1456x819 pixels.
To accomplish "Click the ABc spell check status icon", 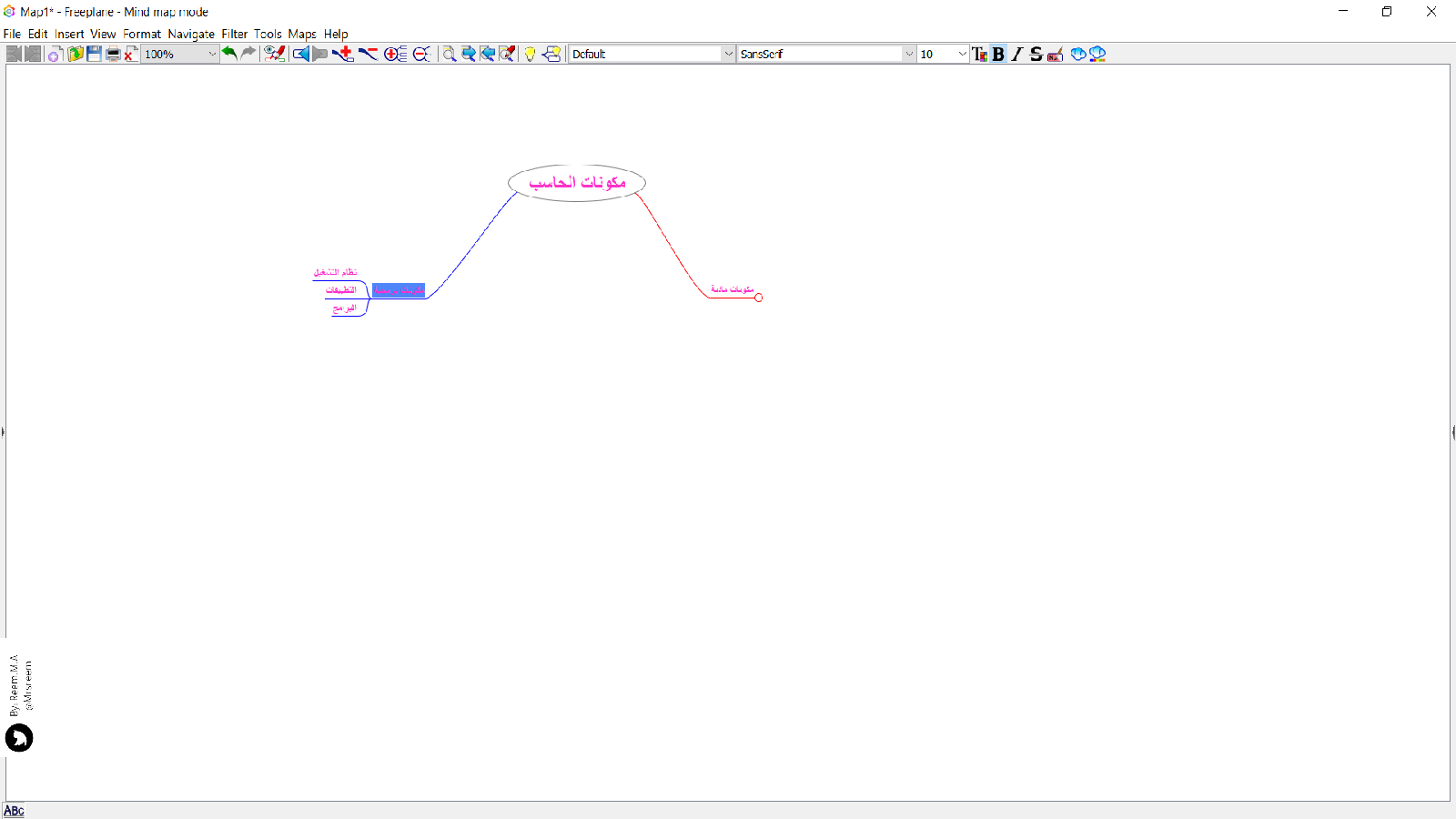I will click(14, 811).
